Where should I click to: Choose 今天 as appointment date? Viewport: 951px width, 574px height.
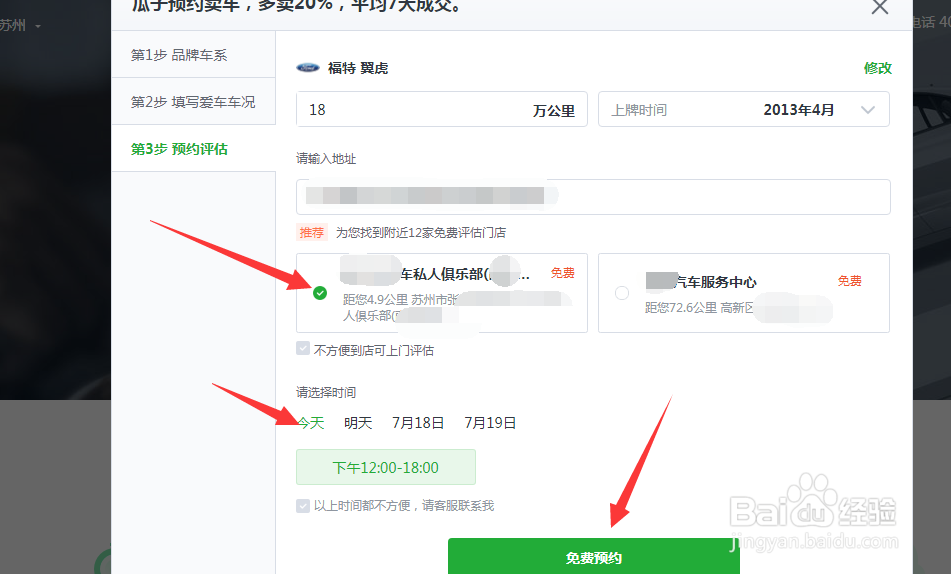[311, 423]
